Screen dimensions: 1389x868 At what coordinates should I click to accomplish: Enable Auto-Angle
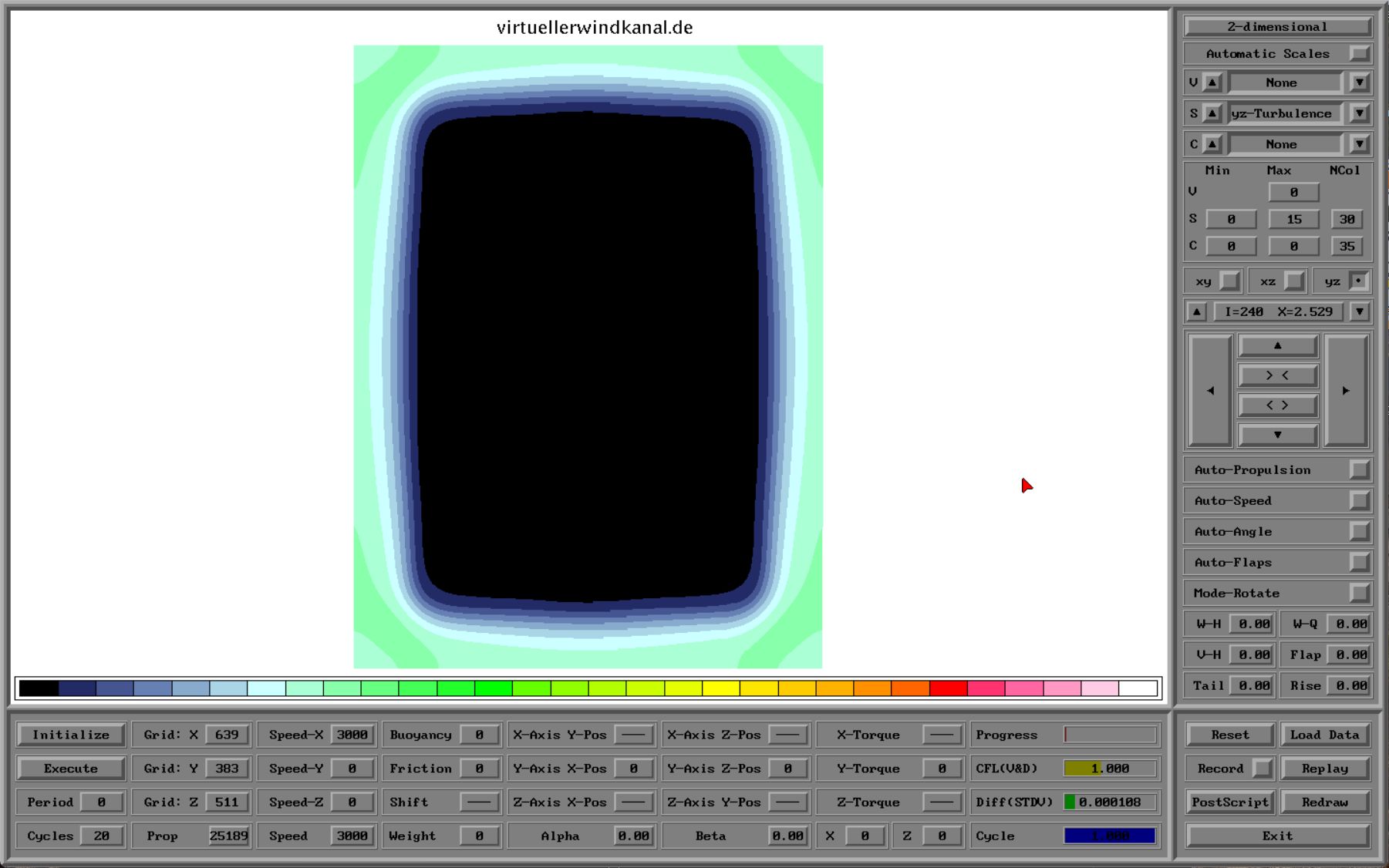(1359, 531)
